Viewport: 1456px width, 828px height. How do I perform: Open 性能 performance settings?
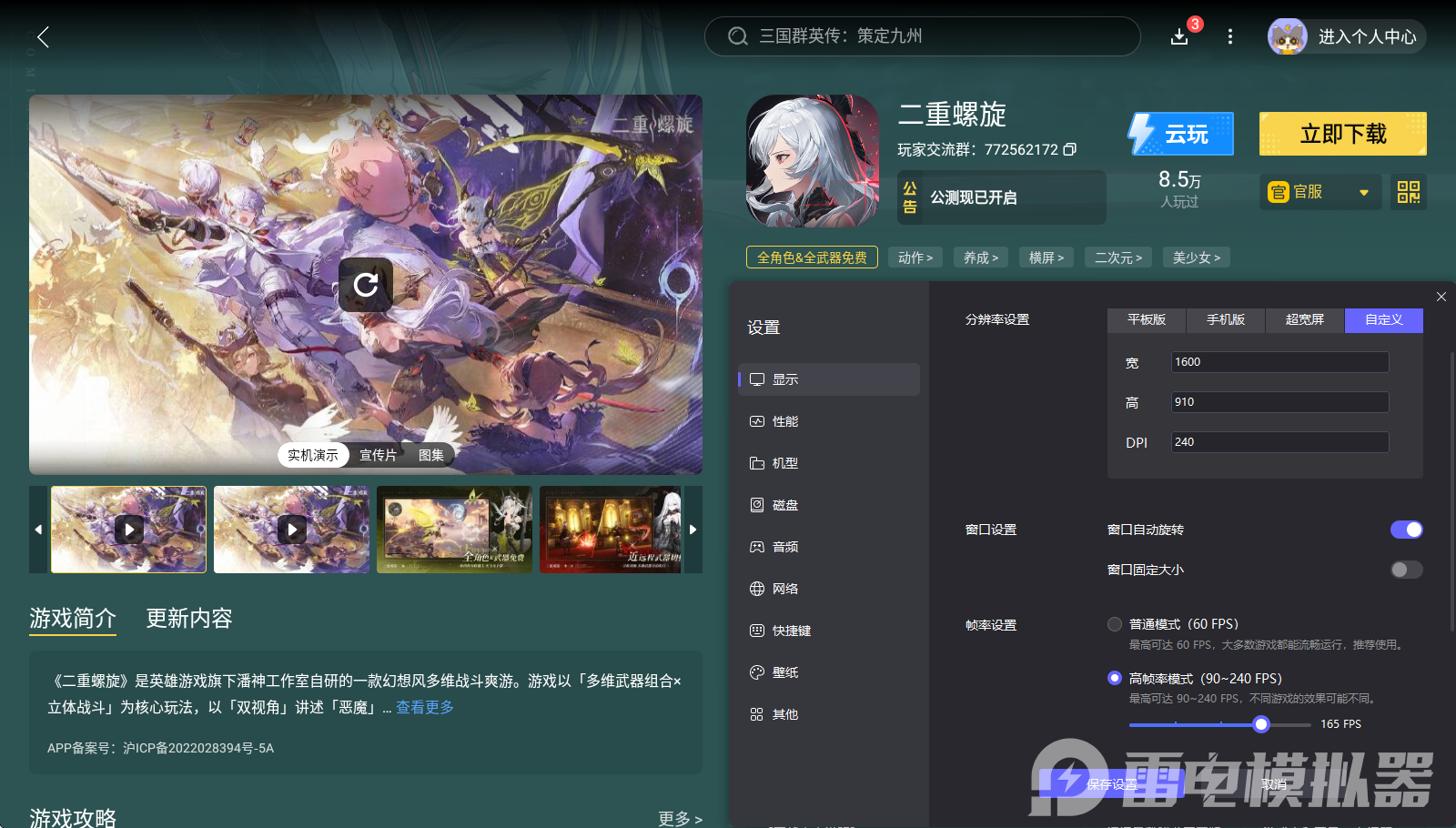pyautogui.click(x=829, y=421)
